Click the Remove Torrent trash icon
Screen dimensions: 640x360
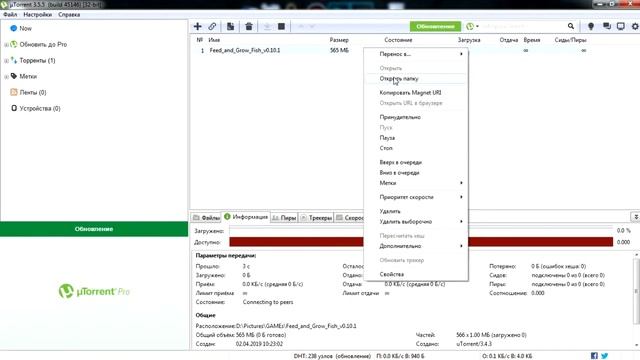pos(249,27)
